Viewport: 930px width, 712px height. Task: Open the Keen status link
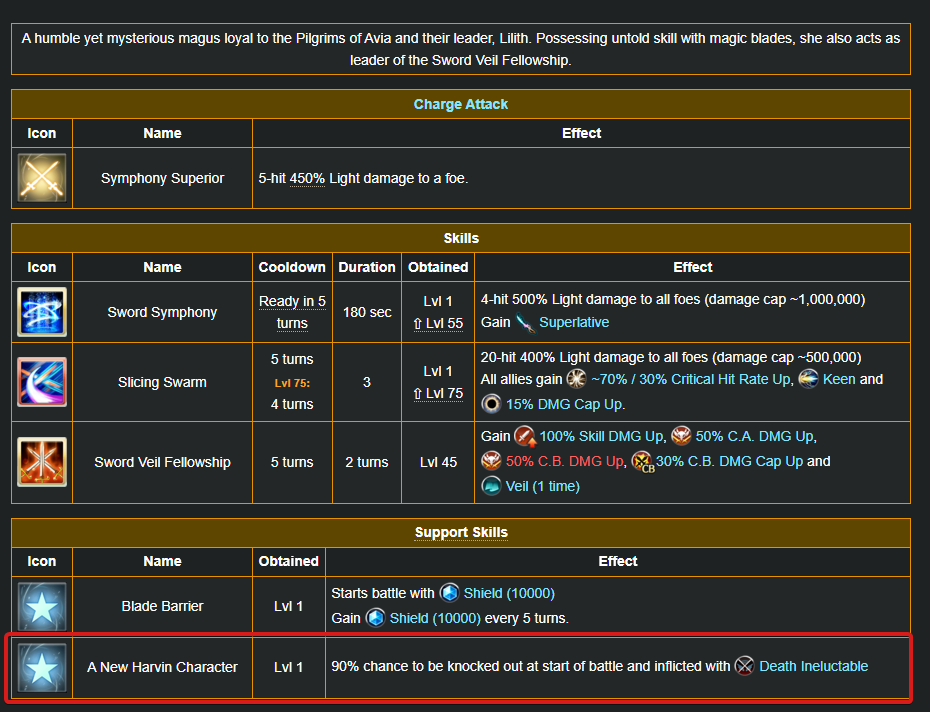(x=839, y=379)
